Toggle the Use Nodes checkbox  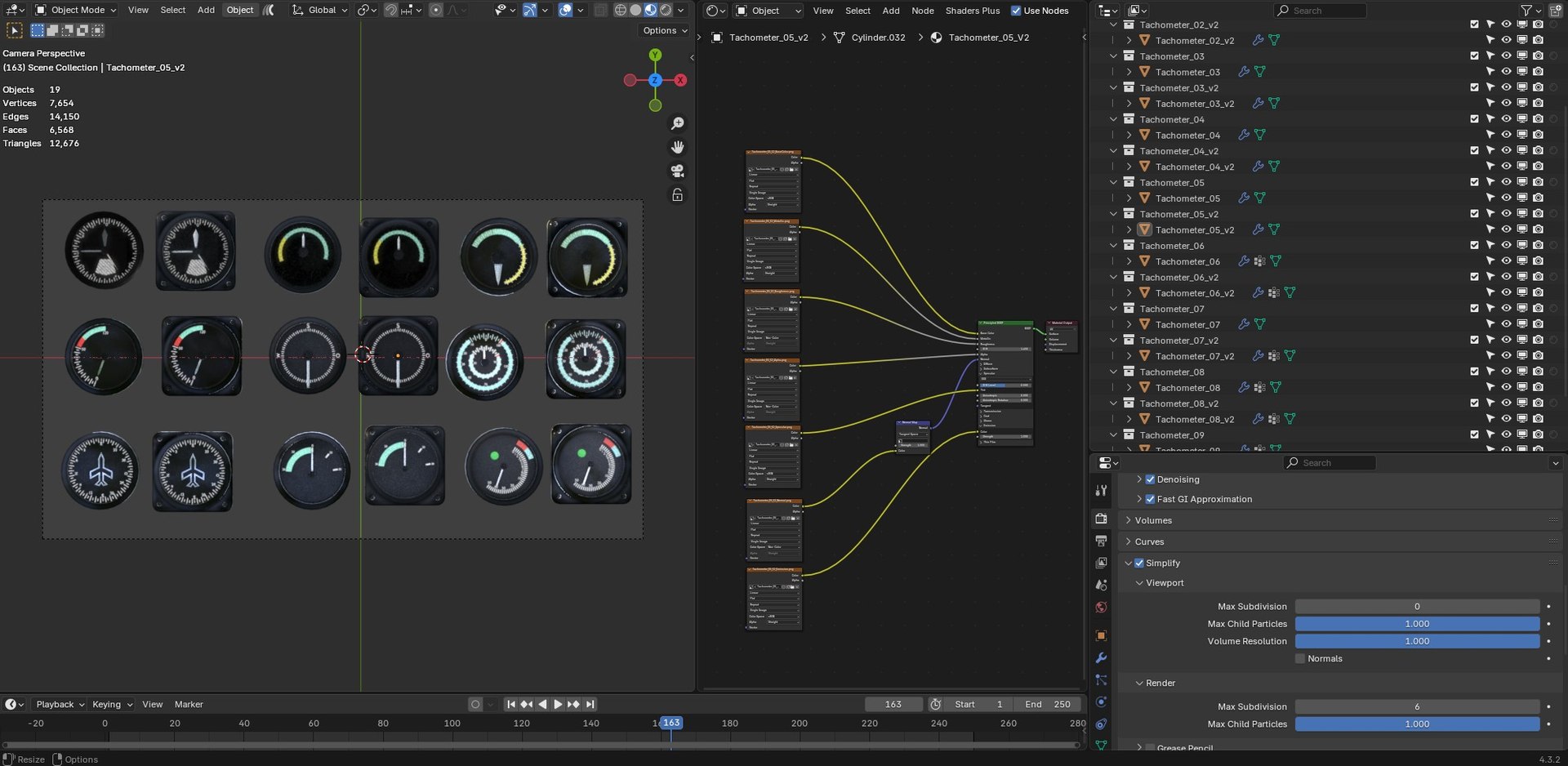point(1016,11)
